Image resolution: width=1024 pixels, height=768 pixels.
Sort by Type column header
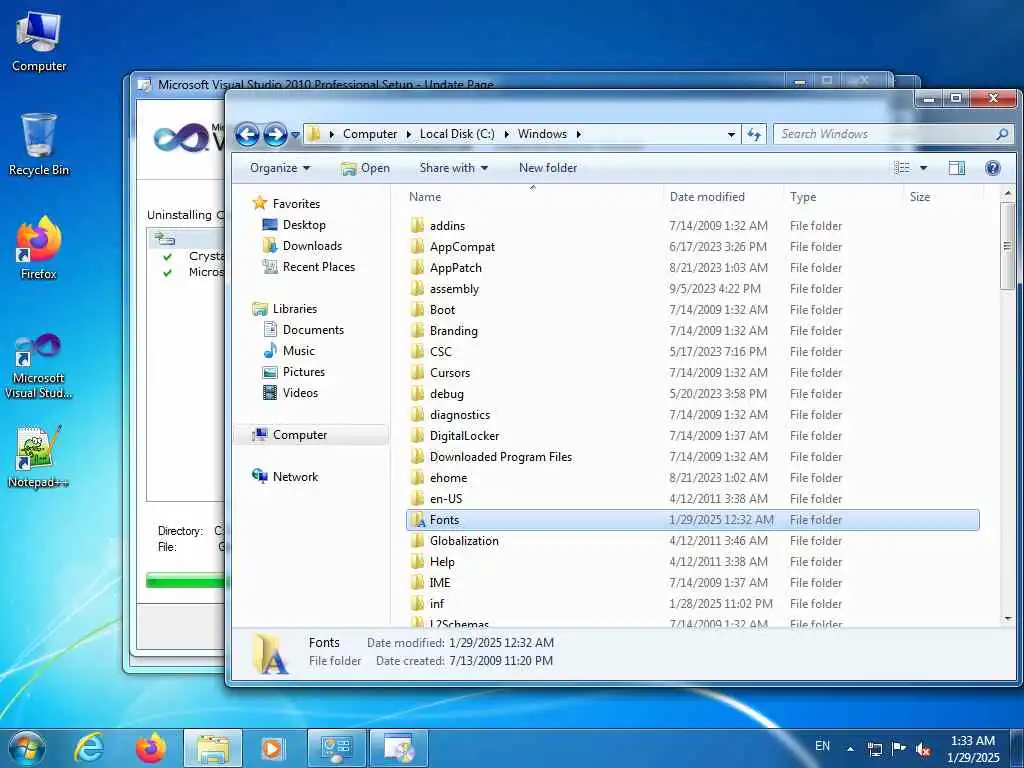pos(842,197)
